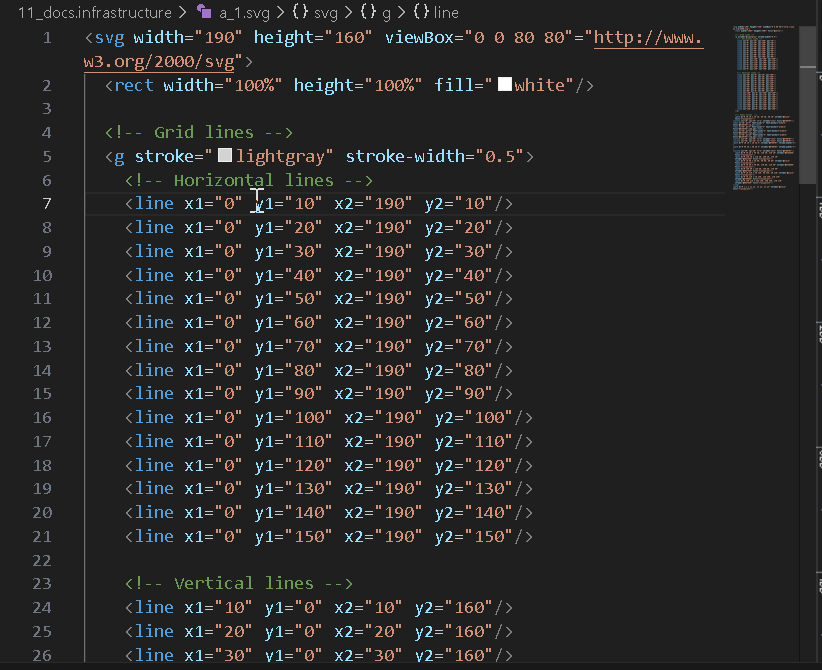Select the line symbol breadcrumb label
Screen dimensions: 822x670
[x=445, y=12]
